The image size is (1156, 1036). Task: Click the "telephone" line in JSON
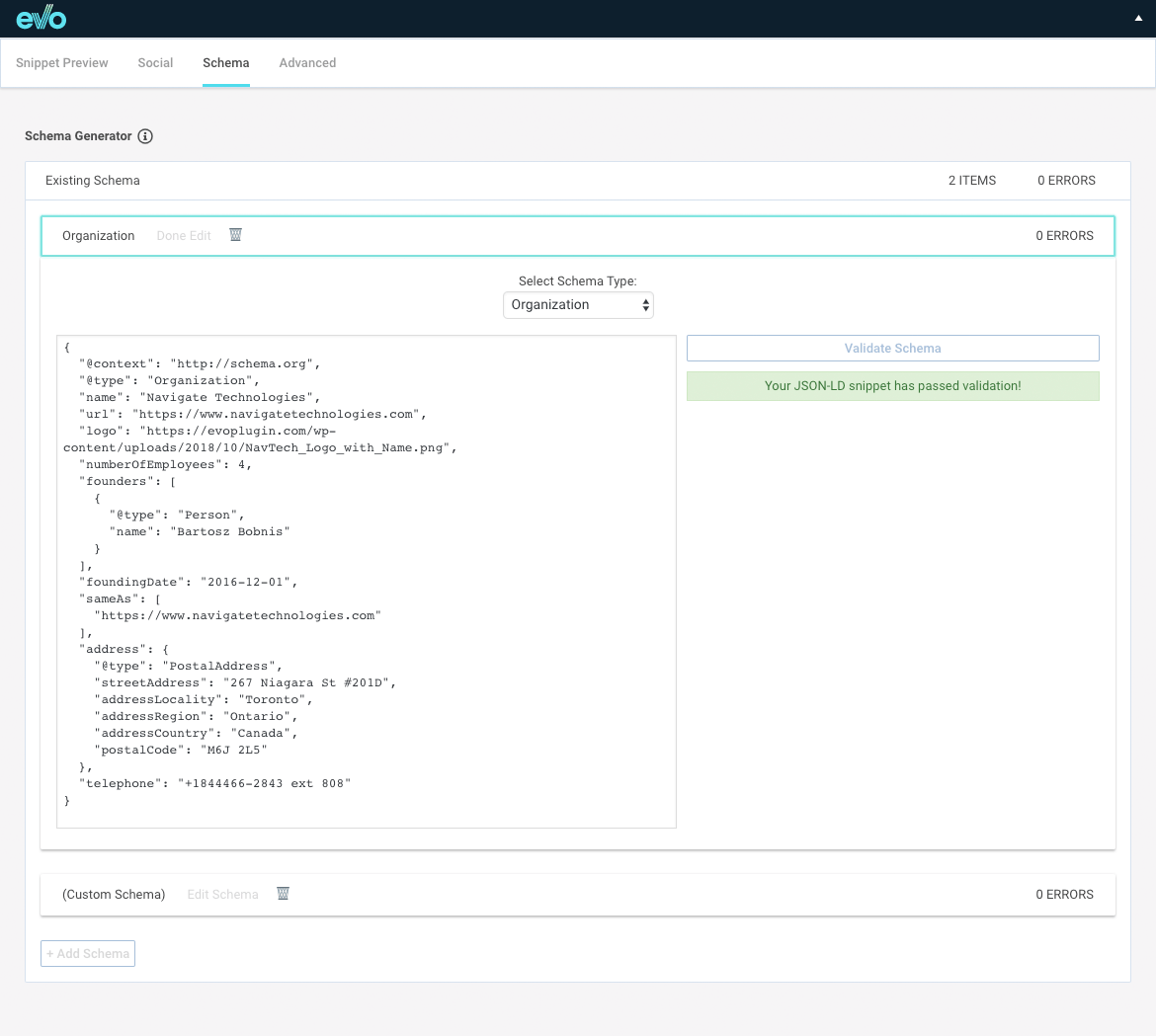tap(214, 783)
